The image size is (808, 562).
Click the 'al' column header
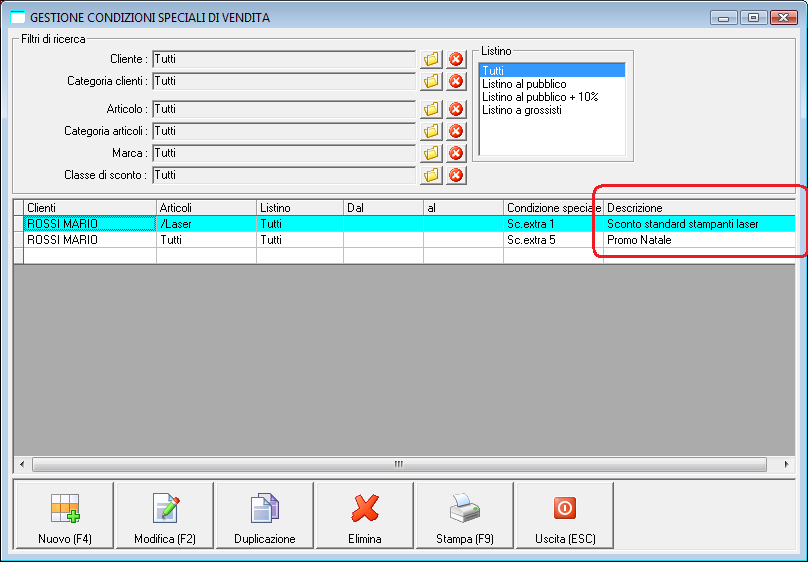[x=463, y=208]
